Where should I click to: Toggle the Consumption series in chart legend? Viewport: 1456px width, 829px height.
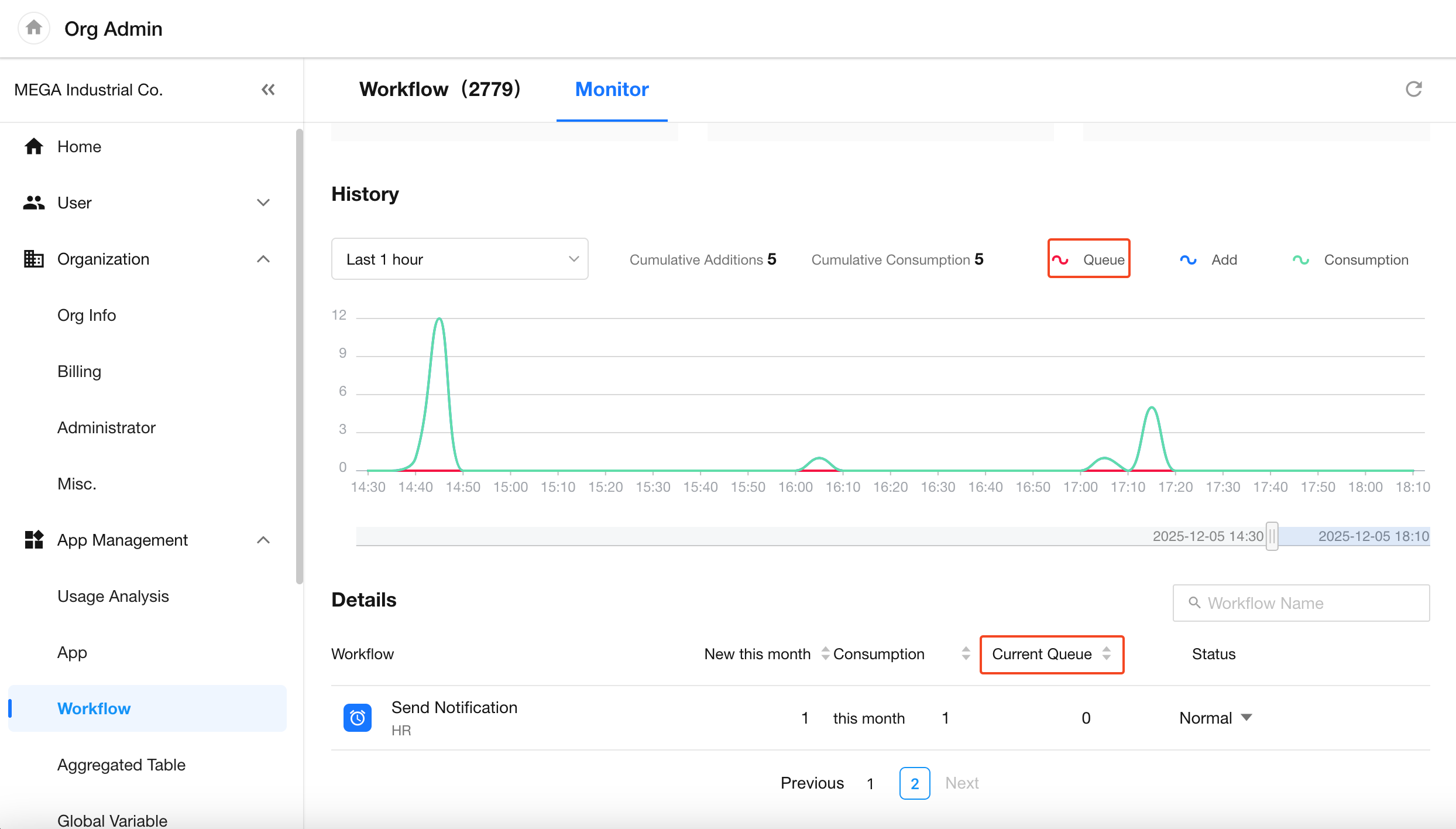tap(1351, 259)
